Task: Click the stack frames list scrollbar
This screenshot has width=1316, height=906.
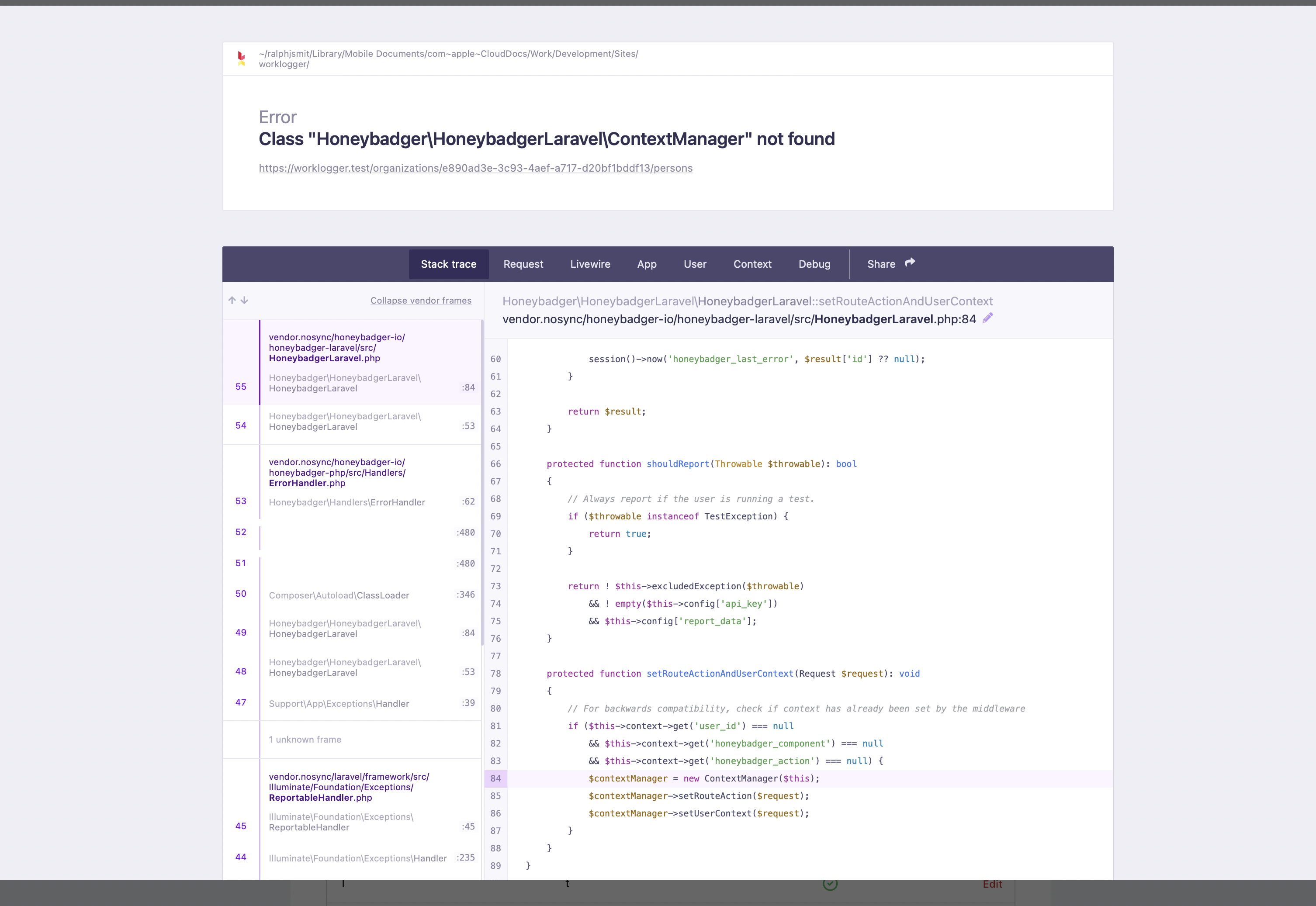Action: point(482,483)
